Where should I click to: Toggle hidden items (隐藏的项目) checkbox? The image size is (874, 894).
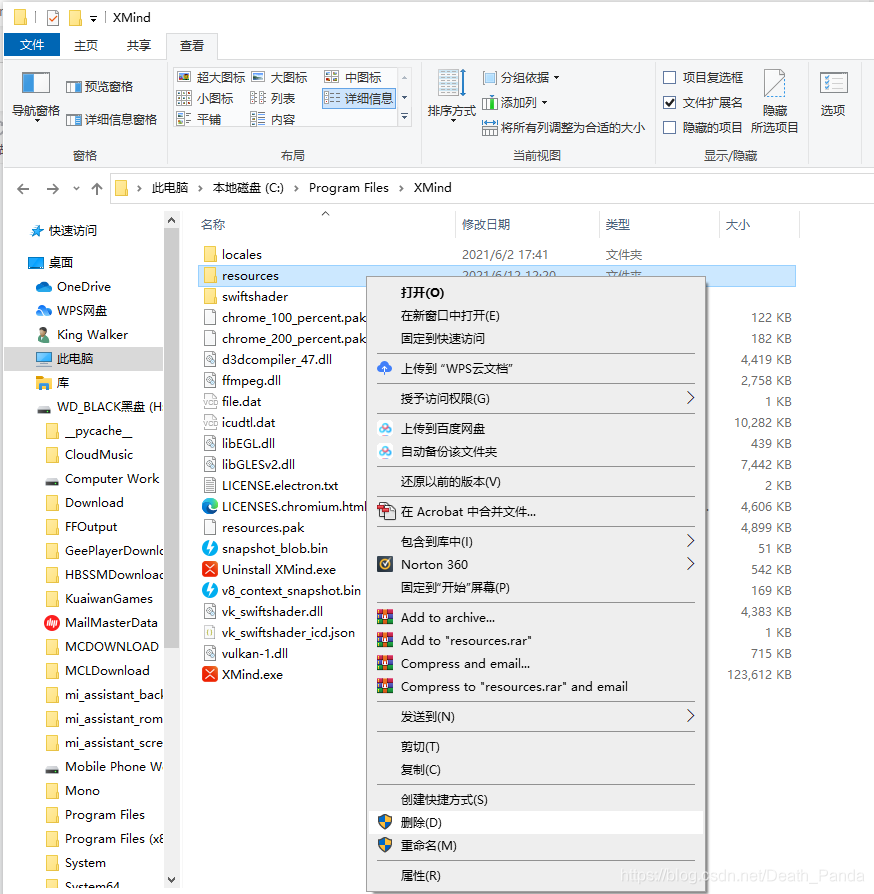[670, 127]
